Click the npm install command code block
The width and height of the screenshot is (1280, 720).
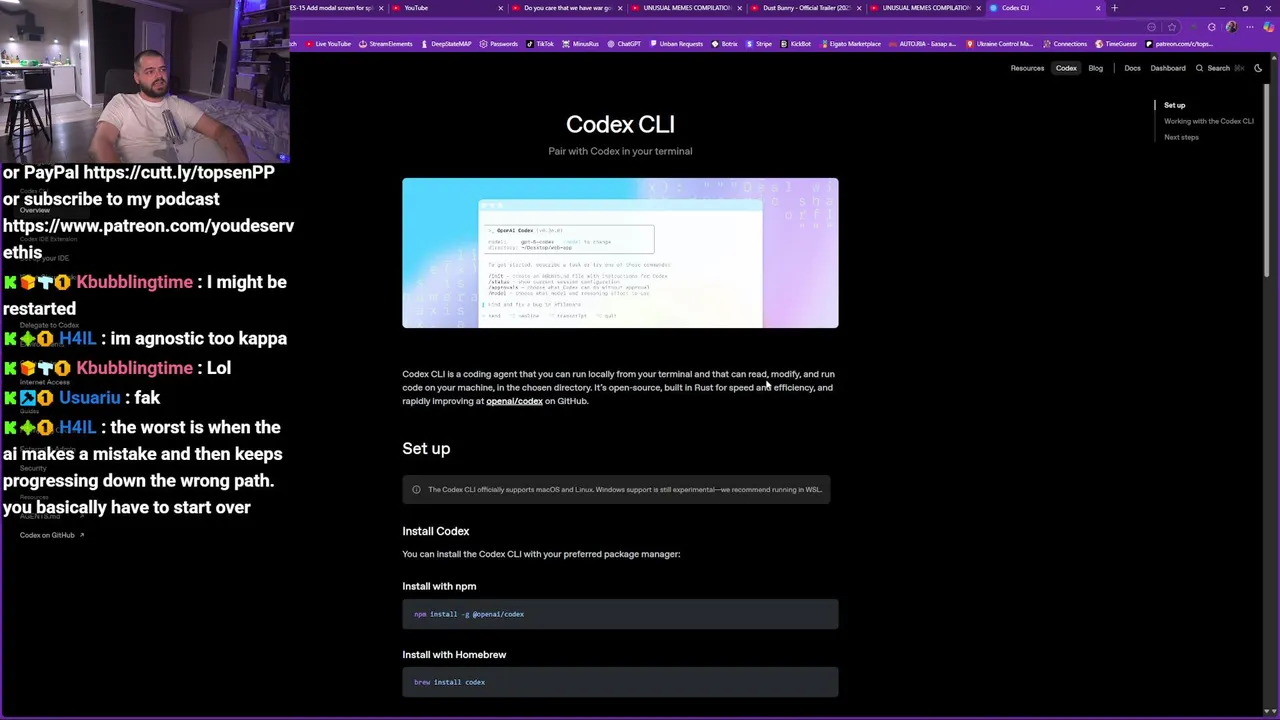(x=620, y=614)
